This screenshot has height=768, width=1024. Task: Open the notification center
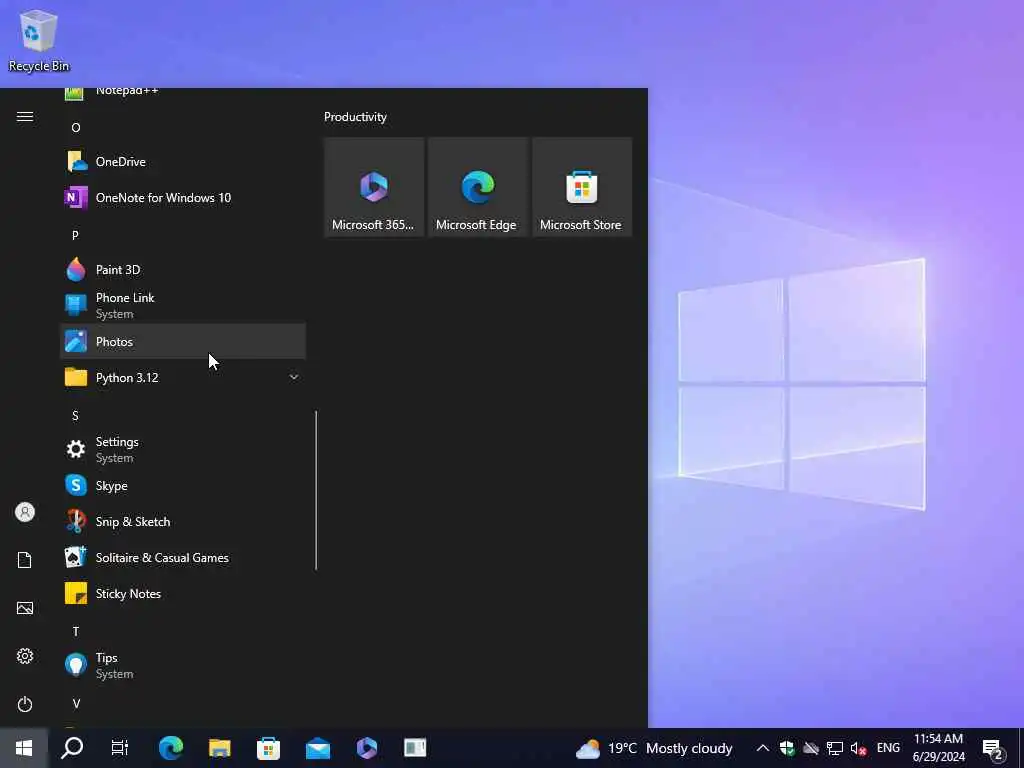993,749
